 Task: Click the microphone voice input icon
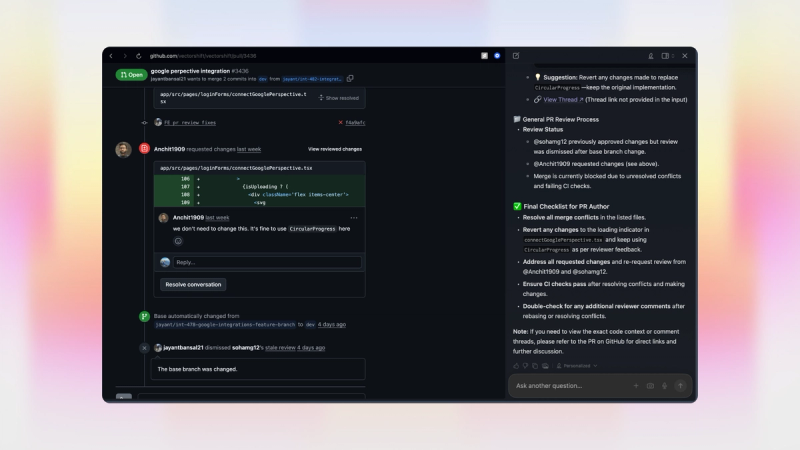[664, 386]
